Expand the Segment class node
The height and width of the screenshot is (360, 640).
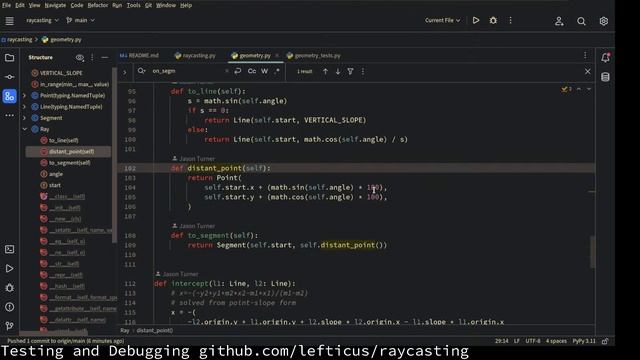pos(24,118)
